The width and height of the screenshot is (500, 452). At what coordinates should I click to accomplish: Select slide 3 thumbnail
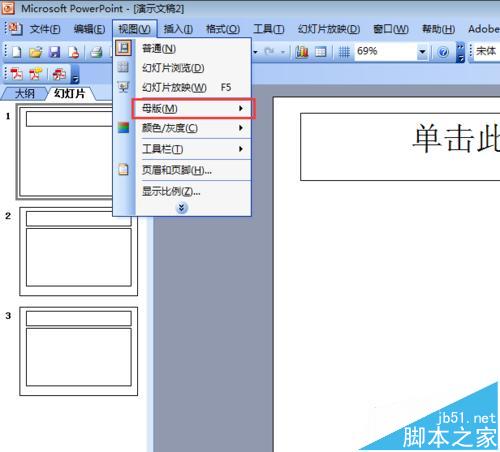[x=79, y=351]
